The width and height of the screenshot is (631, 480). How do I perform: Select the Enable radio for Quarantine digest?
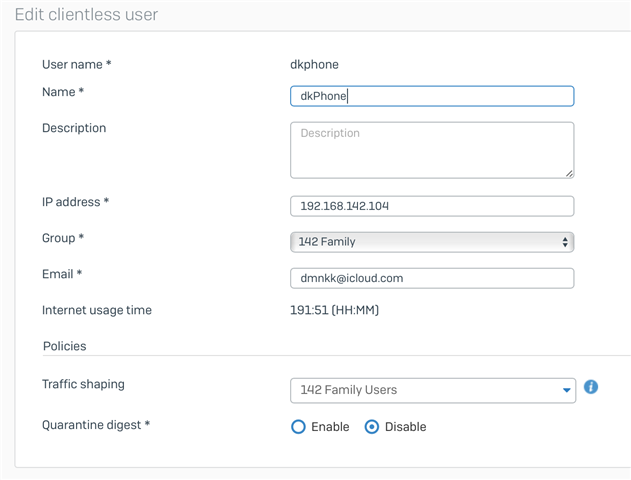(x=298, y=427)
